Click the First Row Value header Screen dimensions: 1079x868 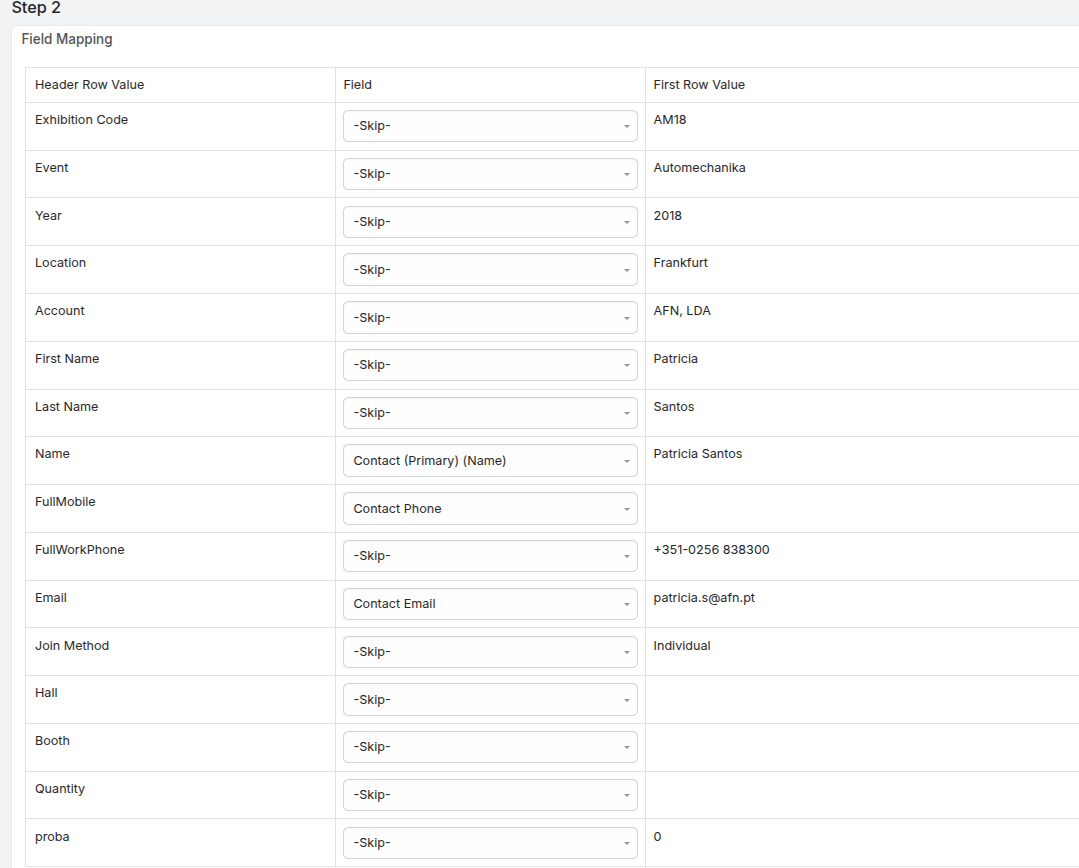point(699,85)
